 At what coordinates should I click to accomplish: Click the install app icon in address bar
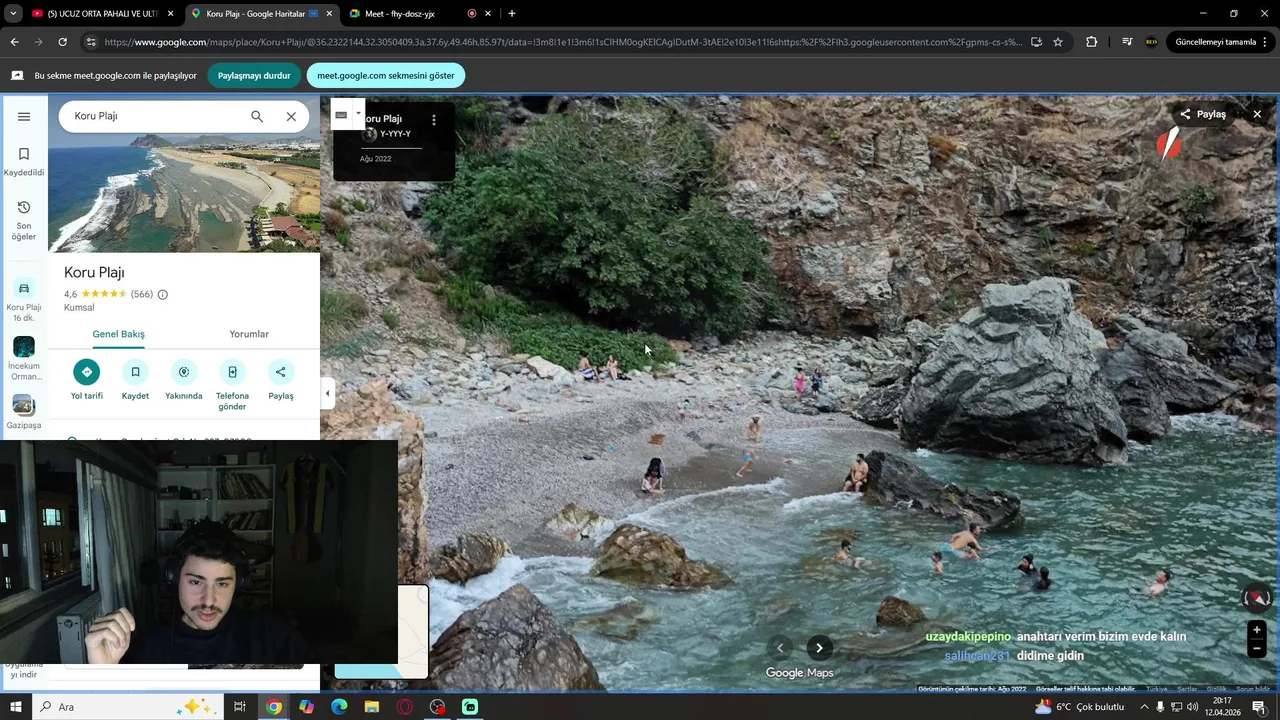pyautogui.click(x=1036, y=42)
